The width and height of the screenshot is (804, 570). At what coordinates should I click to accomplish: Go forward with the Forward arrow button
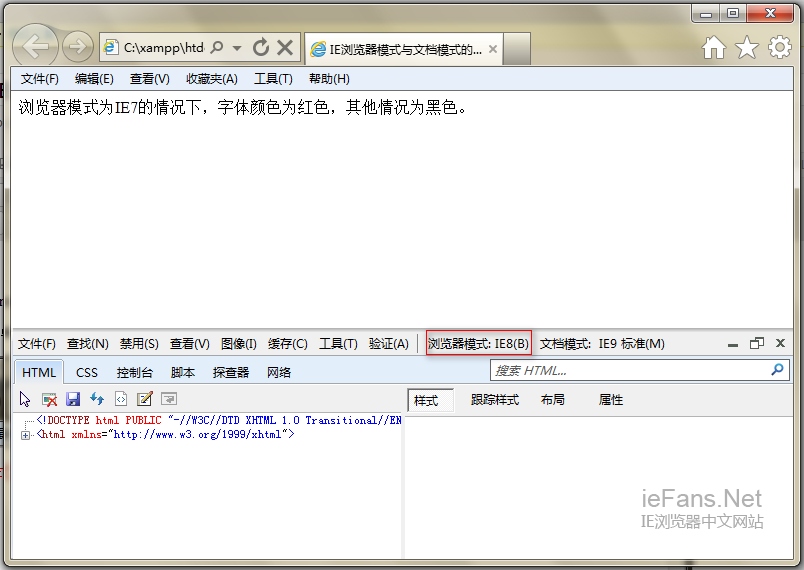coord(77,47)
